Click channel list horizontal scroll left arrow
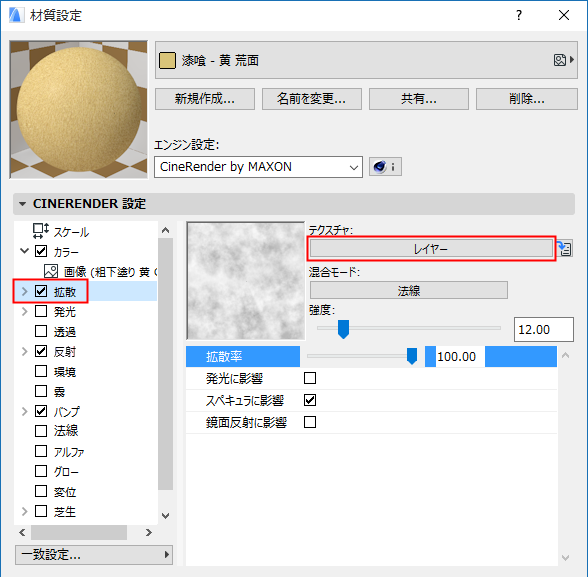Viewport: 588px width, 577px height. 22,532
